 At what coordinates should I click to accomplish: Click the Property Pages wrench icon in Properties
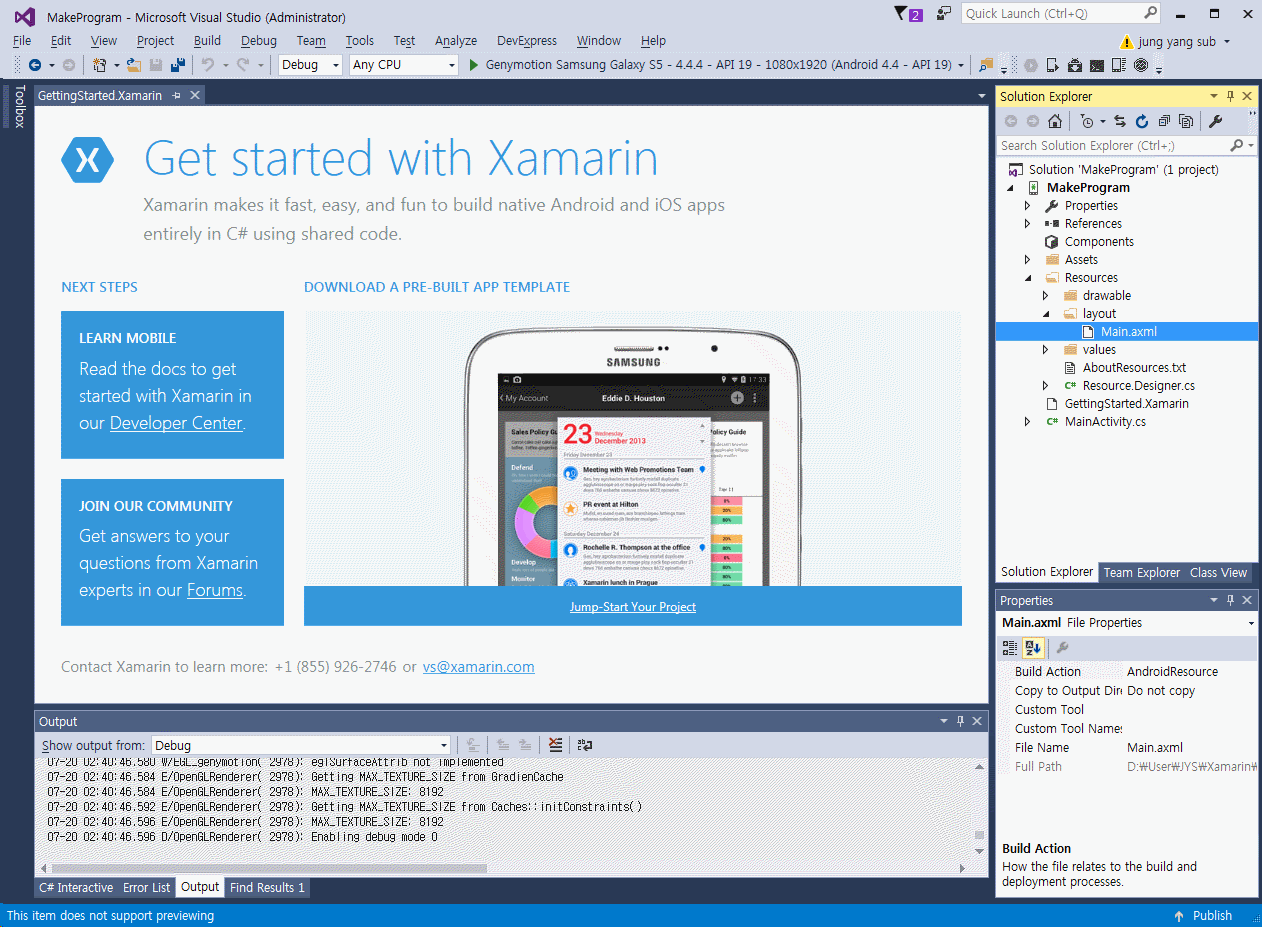[x=1062, y=648]
